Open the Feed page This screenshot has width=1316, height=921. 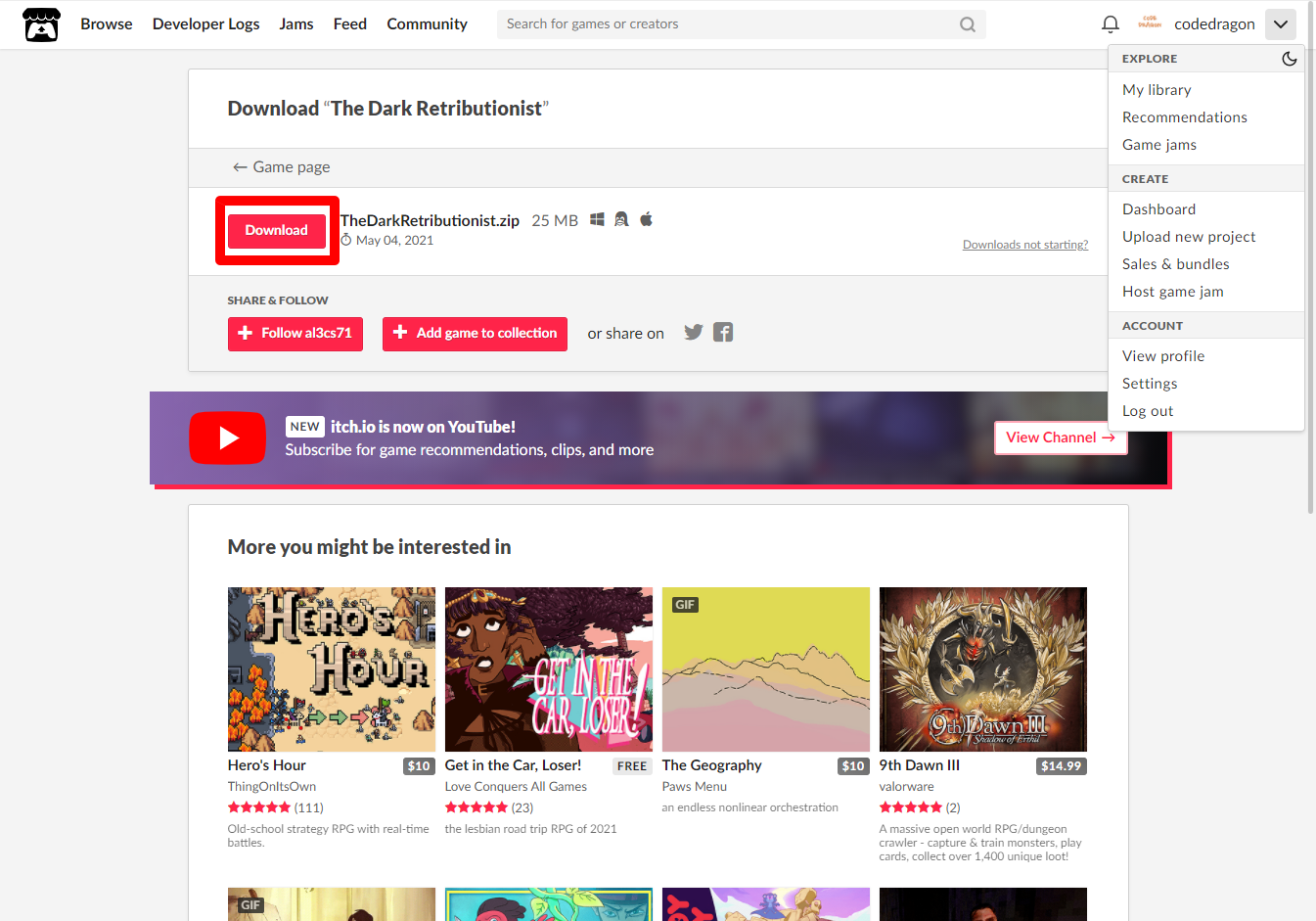pyautogui.click(x=350, y=24)
